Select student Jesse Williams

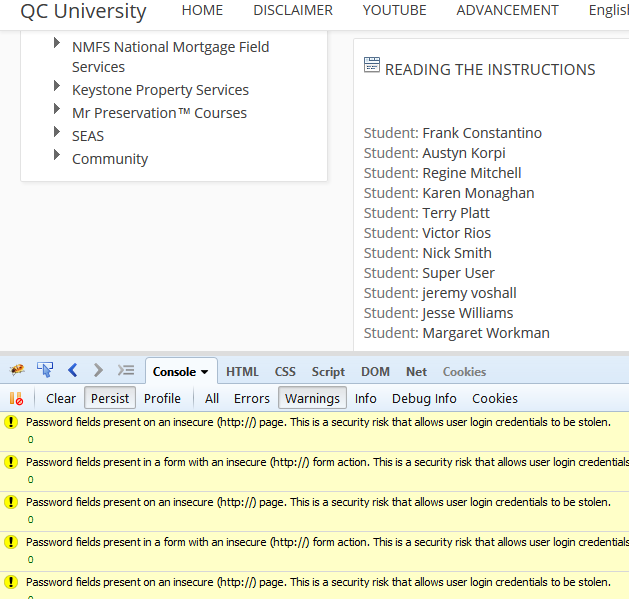467,313
